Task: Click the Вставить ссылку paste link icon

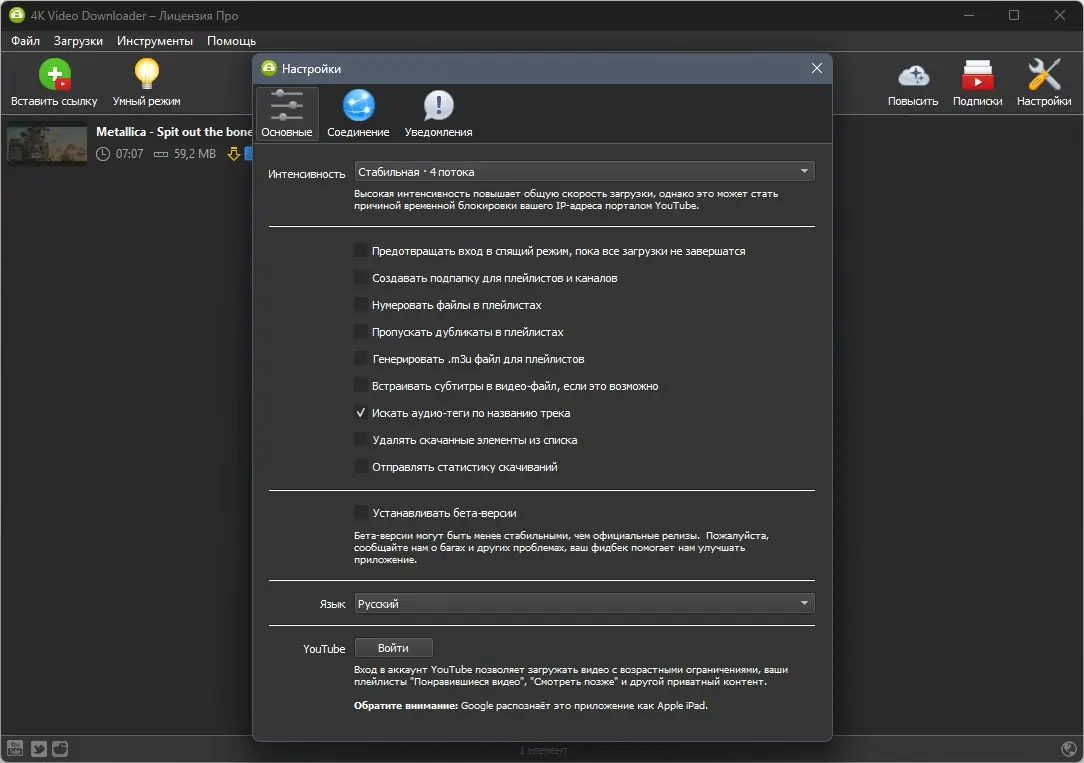Action: (x=55, y=75)
